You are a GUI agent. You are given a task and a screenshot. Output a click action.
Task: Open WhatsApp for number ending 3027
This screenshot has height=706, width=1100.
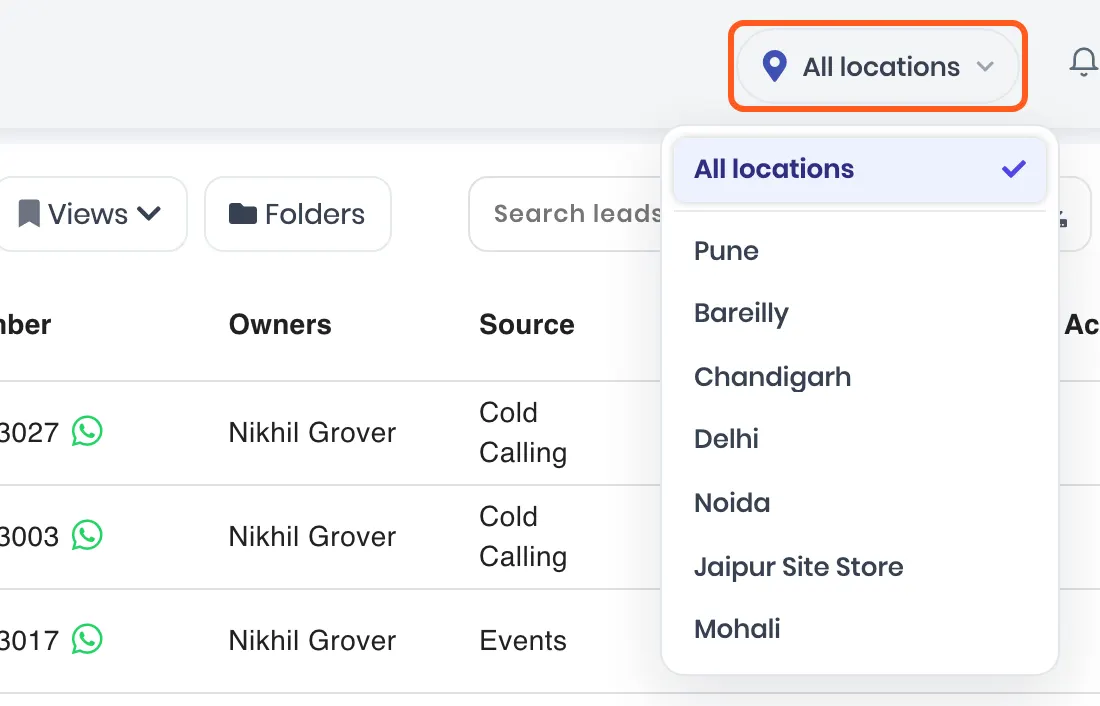(x=87, y=432)
